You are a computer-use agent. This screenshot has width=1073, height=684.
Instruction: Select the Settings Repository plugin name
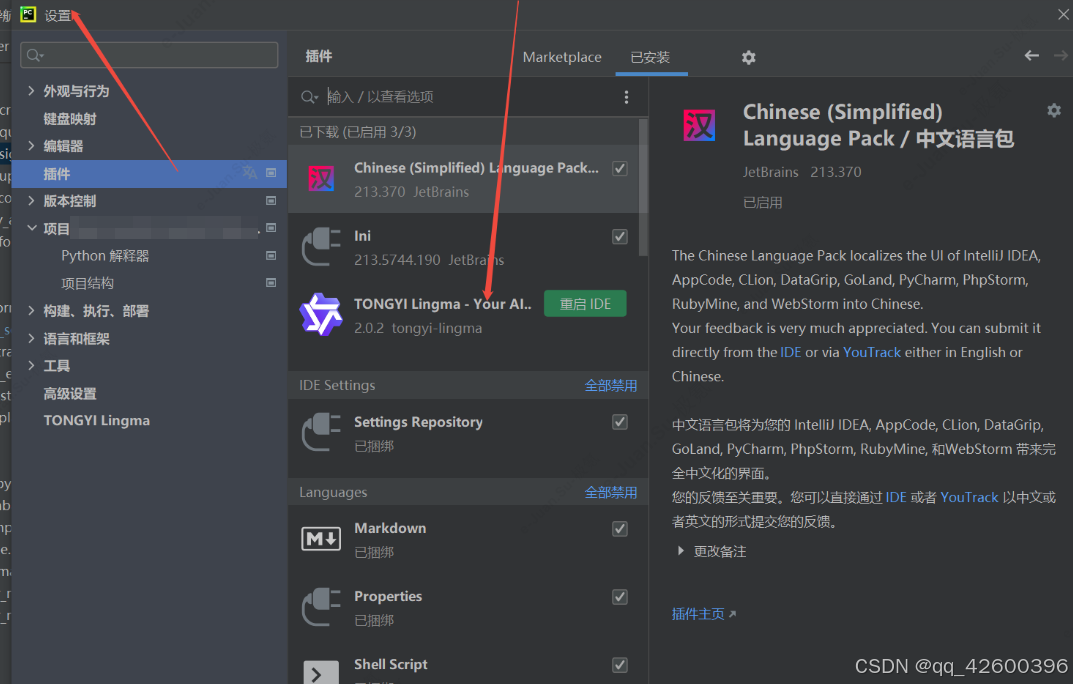tap(418, 422)
